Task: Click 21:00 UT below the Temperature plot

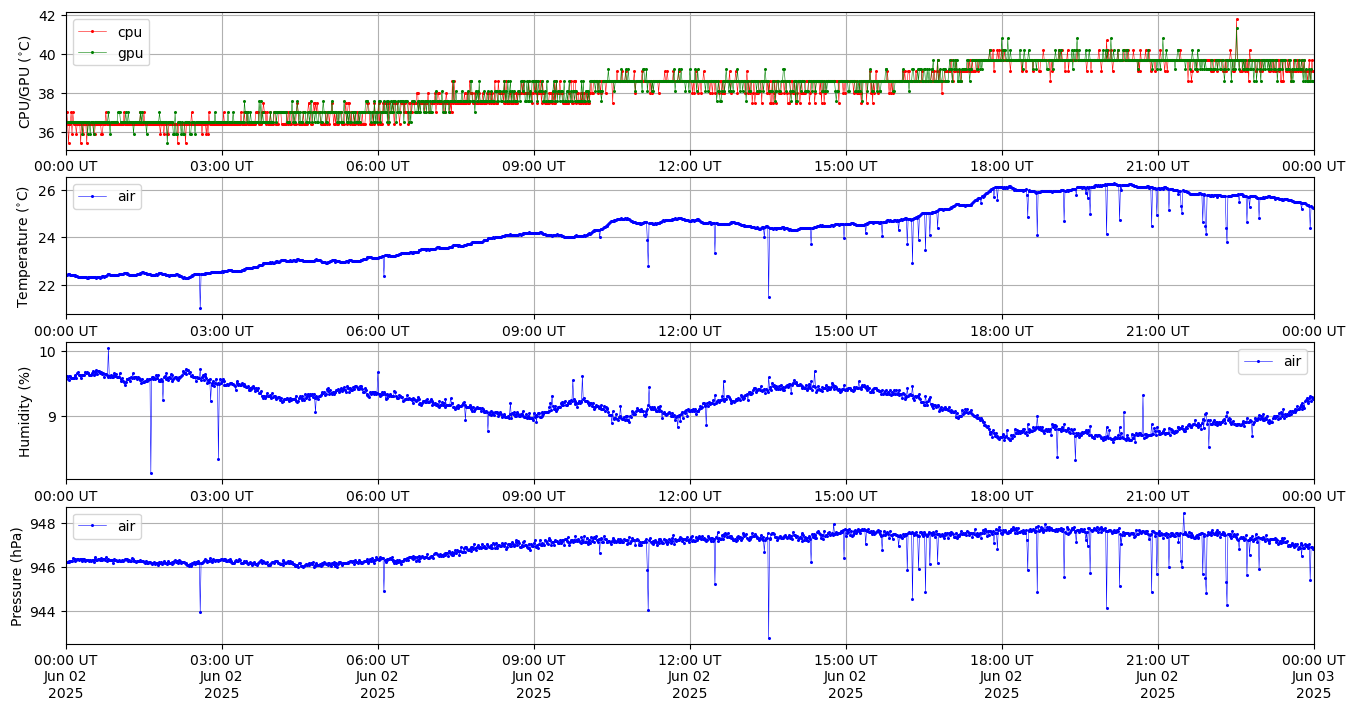Action: tap(1158, 331)
